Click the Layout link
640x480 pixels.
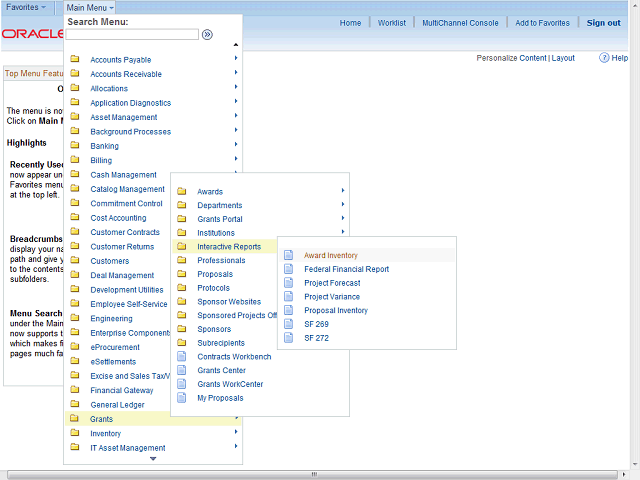coord(563,58)
